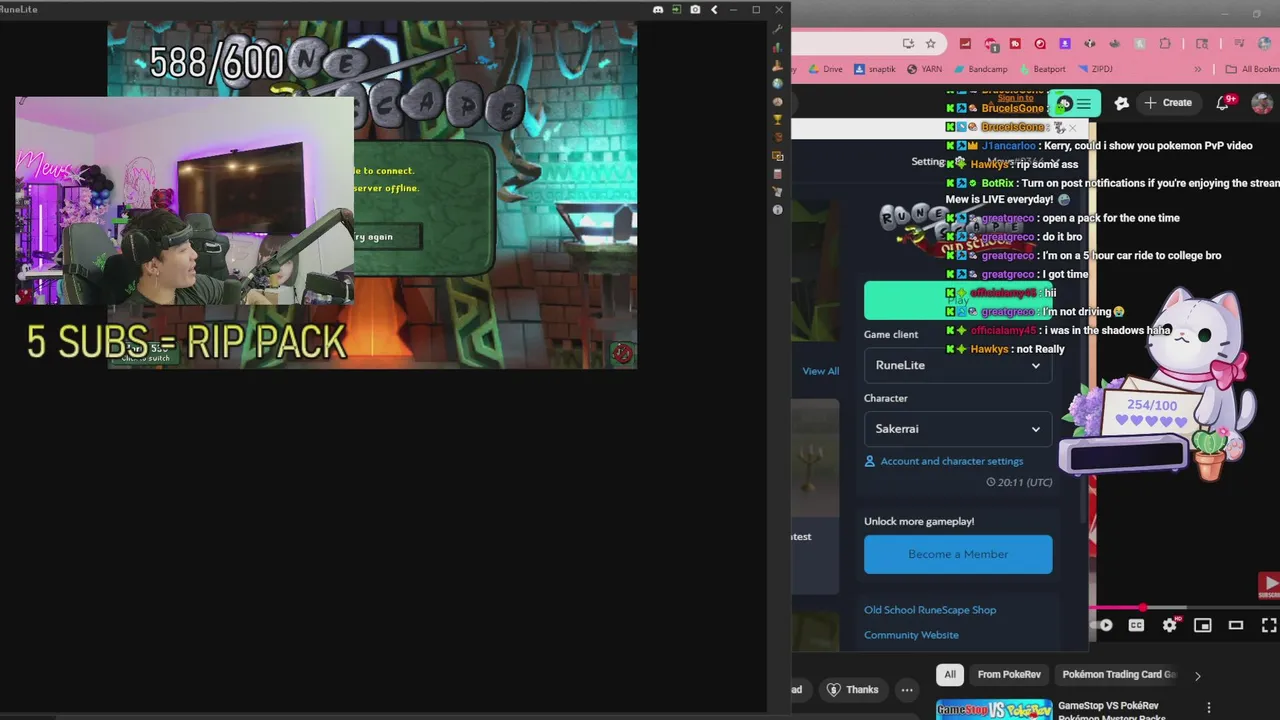Click the View All link

pos(820,371)
